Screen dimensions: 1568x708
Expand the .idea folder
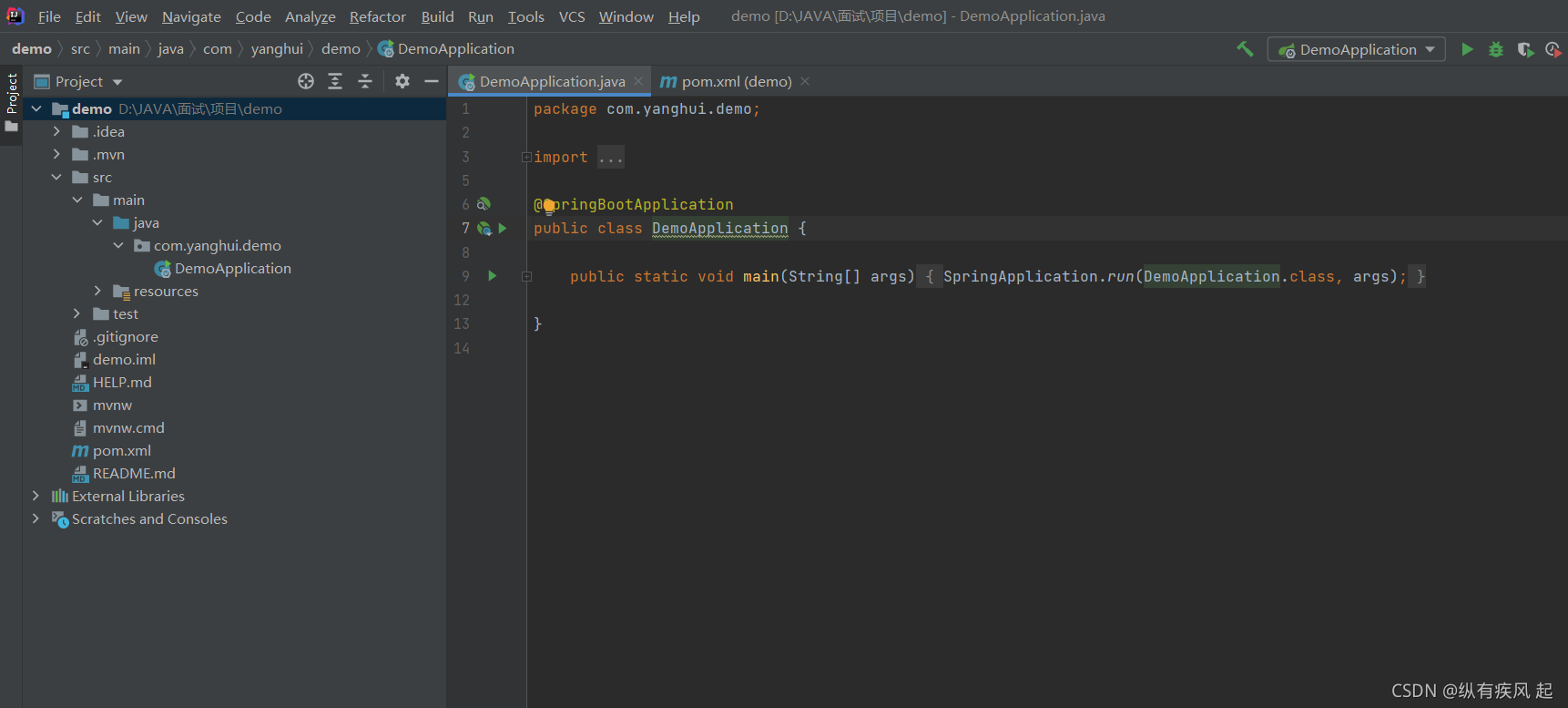click(56, 131)
